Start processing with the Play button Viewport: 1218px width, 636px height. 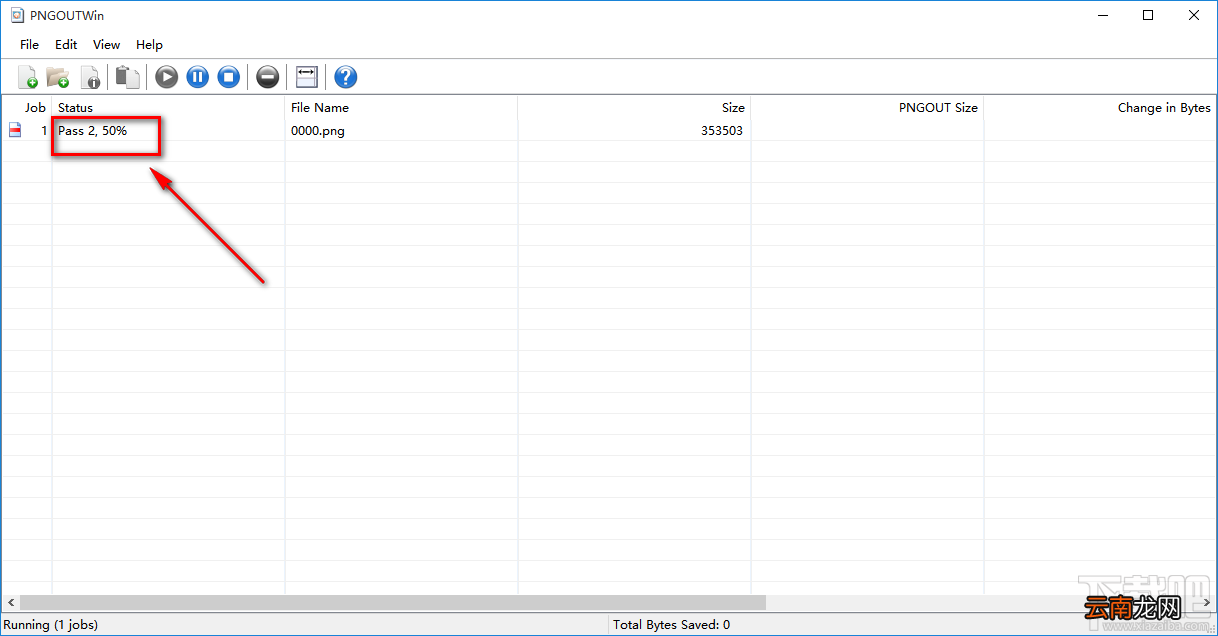(x=166, y=77)
